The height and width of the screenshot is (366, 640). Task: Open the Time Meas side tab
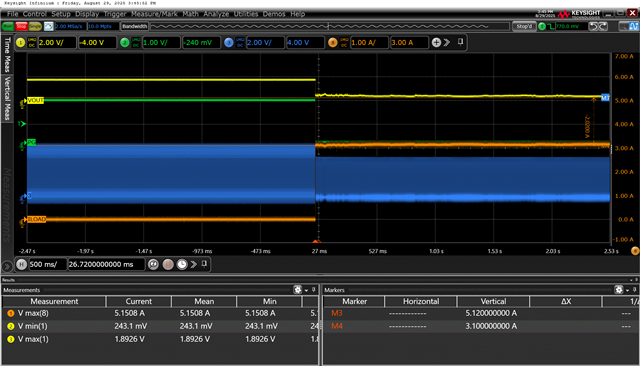(7, 55)
